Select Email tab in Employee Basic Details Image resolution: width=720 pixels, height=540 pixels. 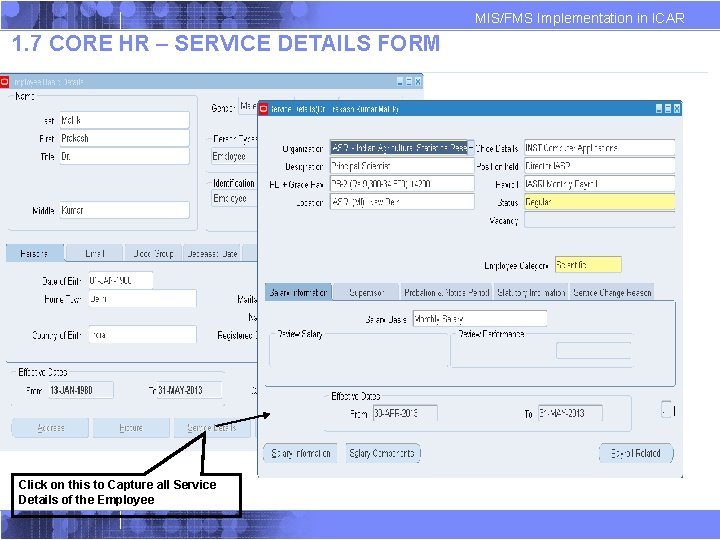pos(95,253)
